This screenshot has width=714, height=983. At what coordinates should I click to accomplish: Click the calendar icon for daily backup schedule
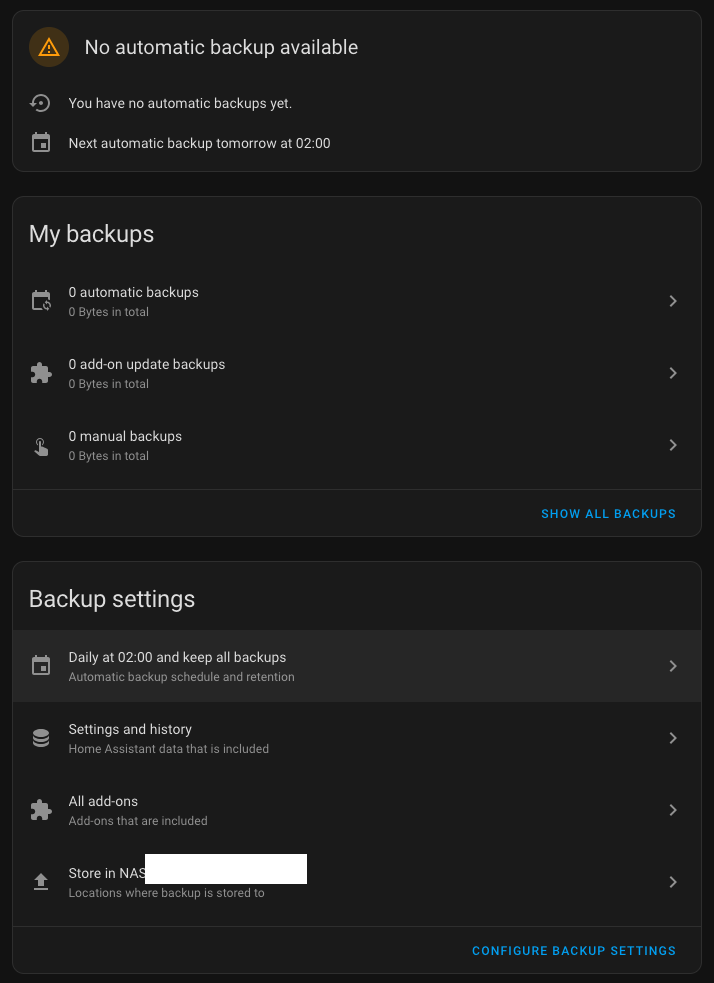tap(41, 666)
